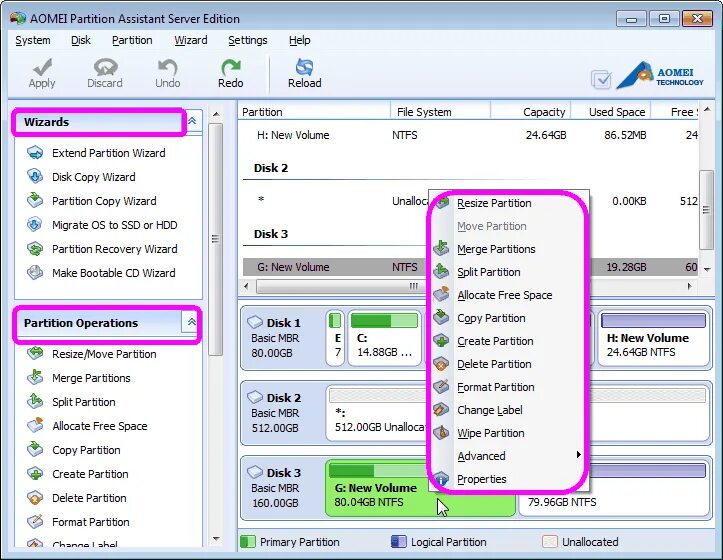Click sidebar Format Partition icon
Image resolution: width=723 pixels, height=560 pixels.
35,522
